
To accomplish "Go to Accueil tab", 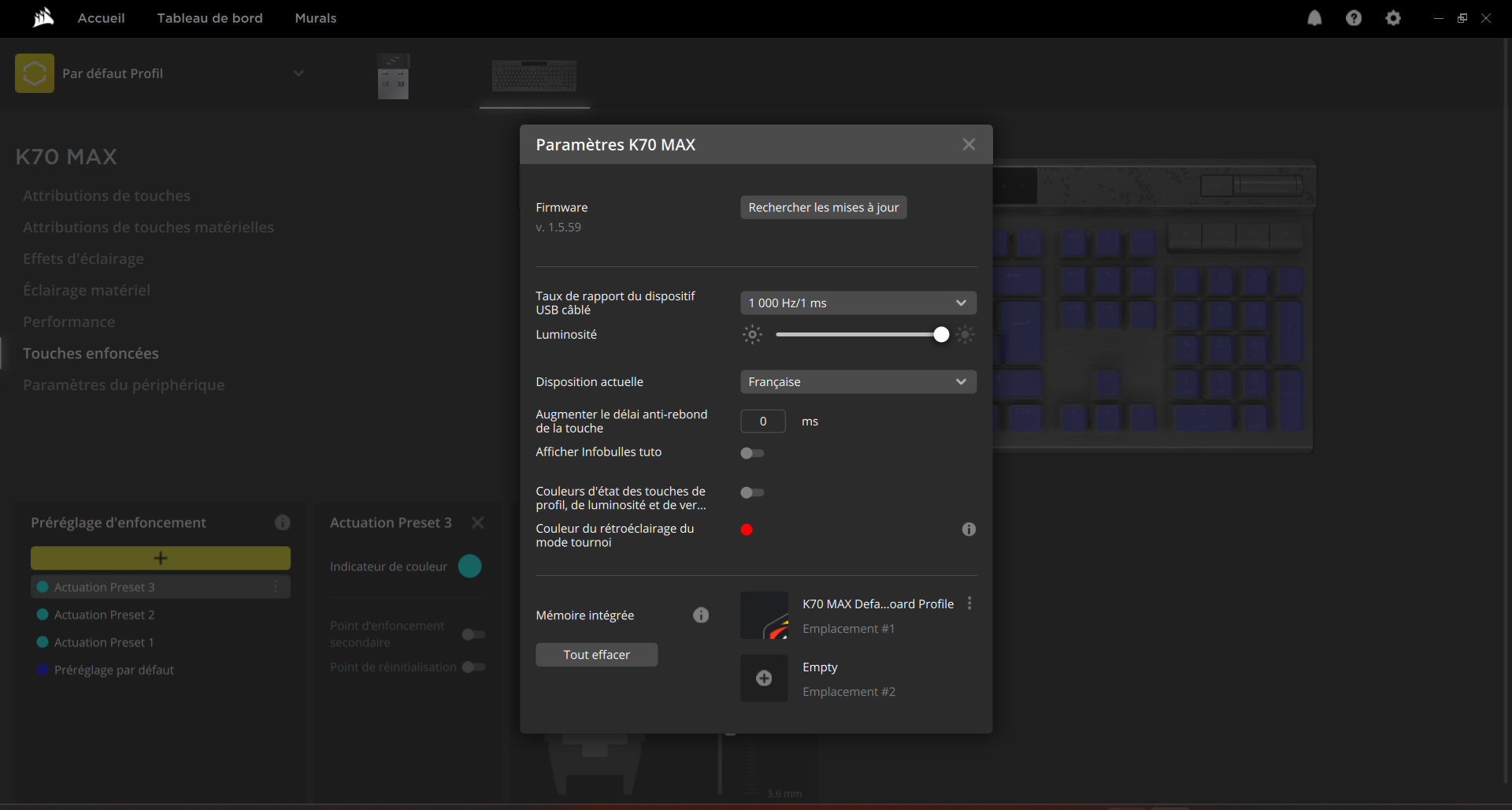I will click(x=101, y=18).
